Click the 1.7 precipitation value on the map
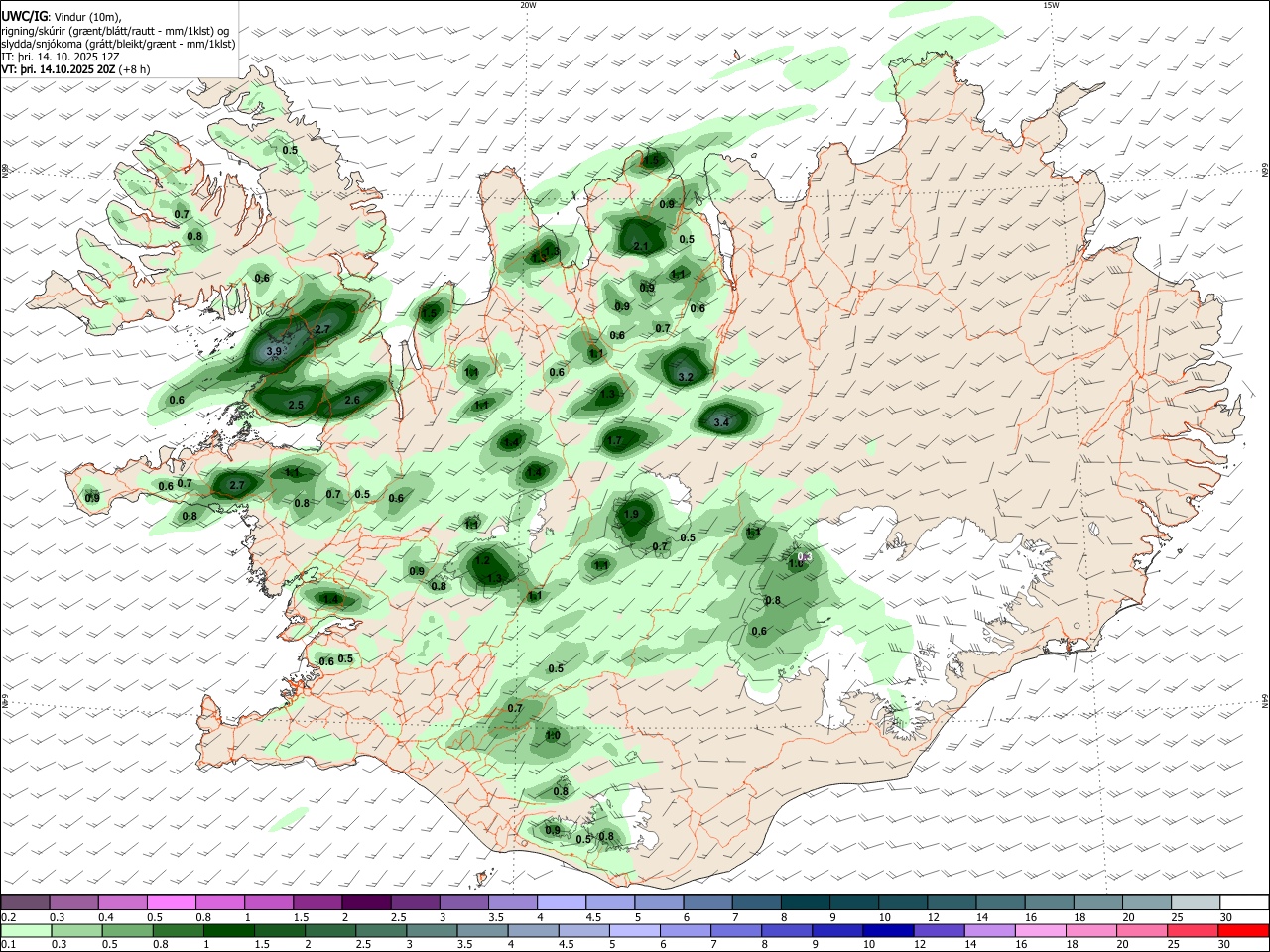1270x952 pixels. (x=614, y=441)
